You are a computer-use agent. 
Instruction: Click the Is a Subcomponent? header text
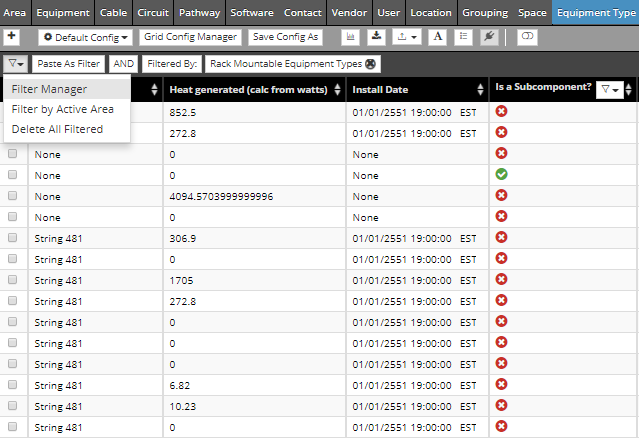(x=543, y=87)
